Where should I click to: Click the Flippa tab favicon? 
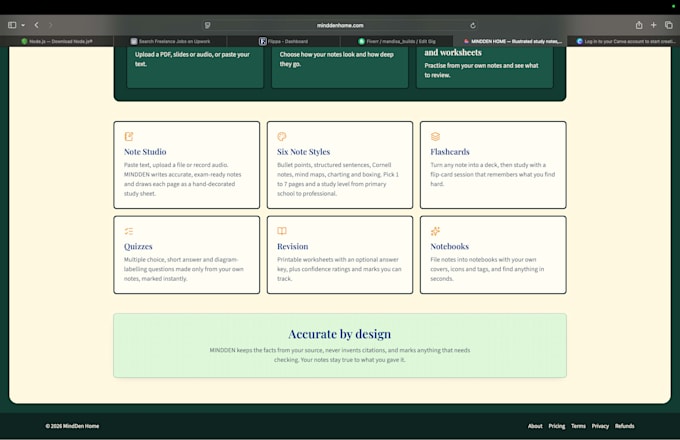coord(262,41)
